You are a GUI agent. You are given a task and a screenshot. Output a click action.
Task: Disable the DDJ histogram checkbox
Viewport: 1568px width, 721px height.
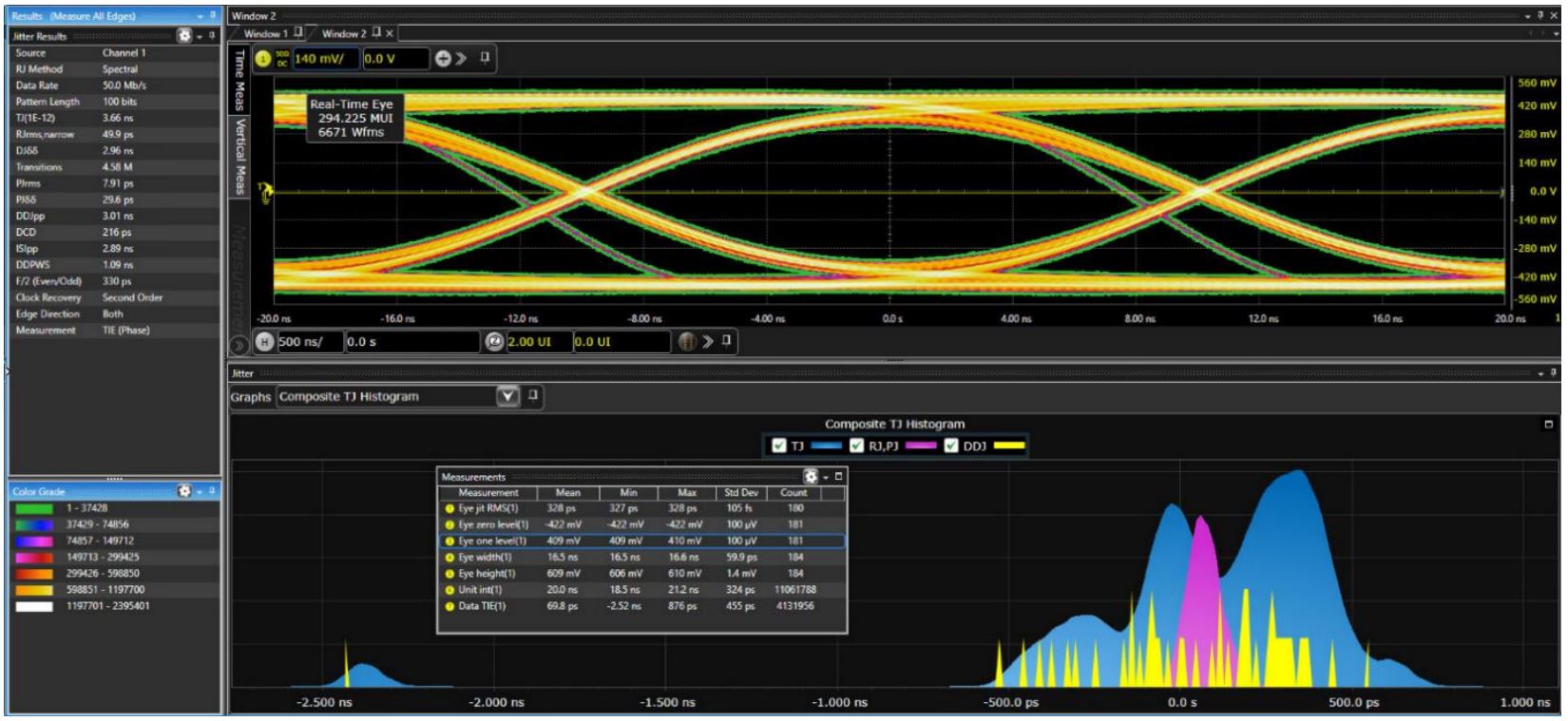tap(951, 446)
